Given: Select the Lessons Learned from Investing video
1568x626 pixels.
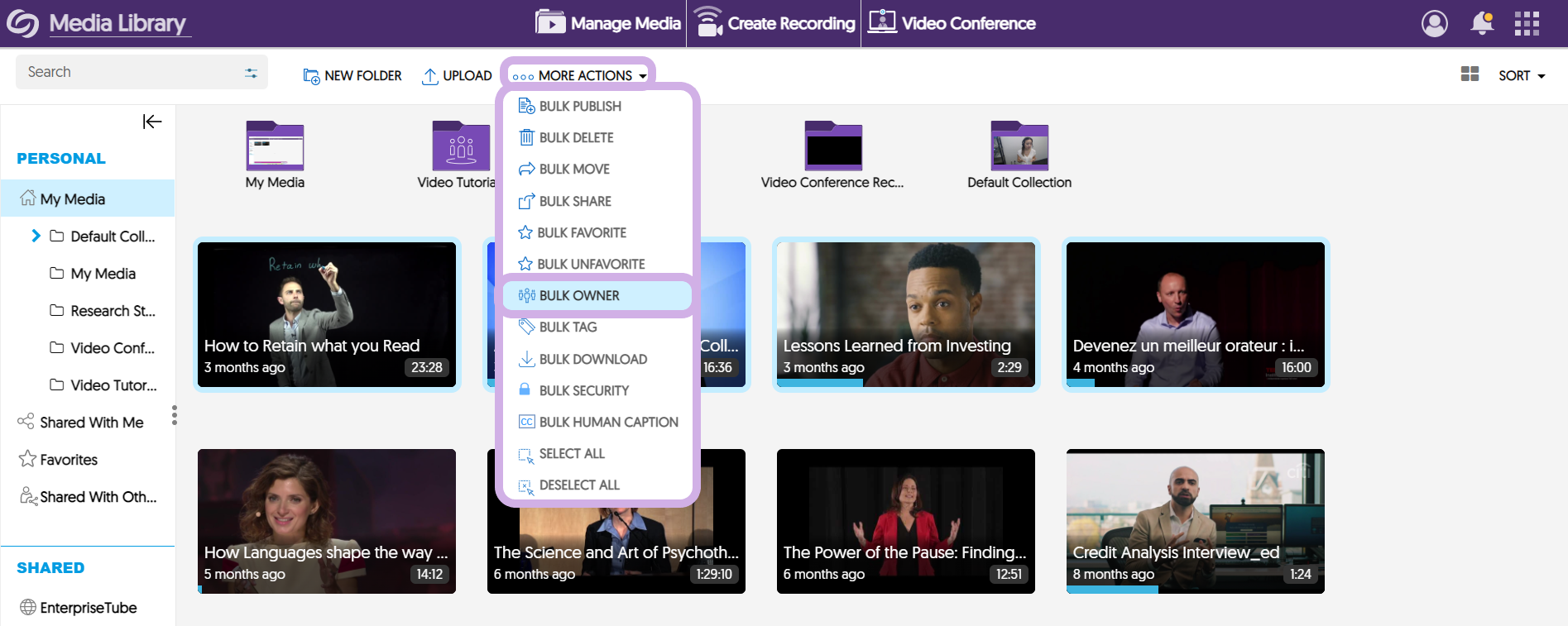Looking at the screenshot, I should 906,314.
